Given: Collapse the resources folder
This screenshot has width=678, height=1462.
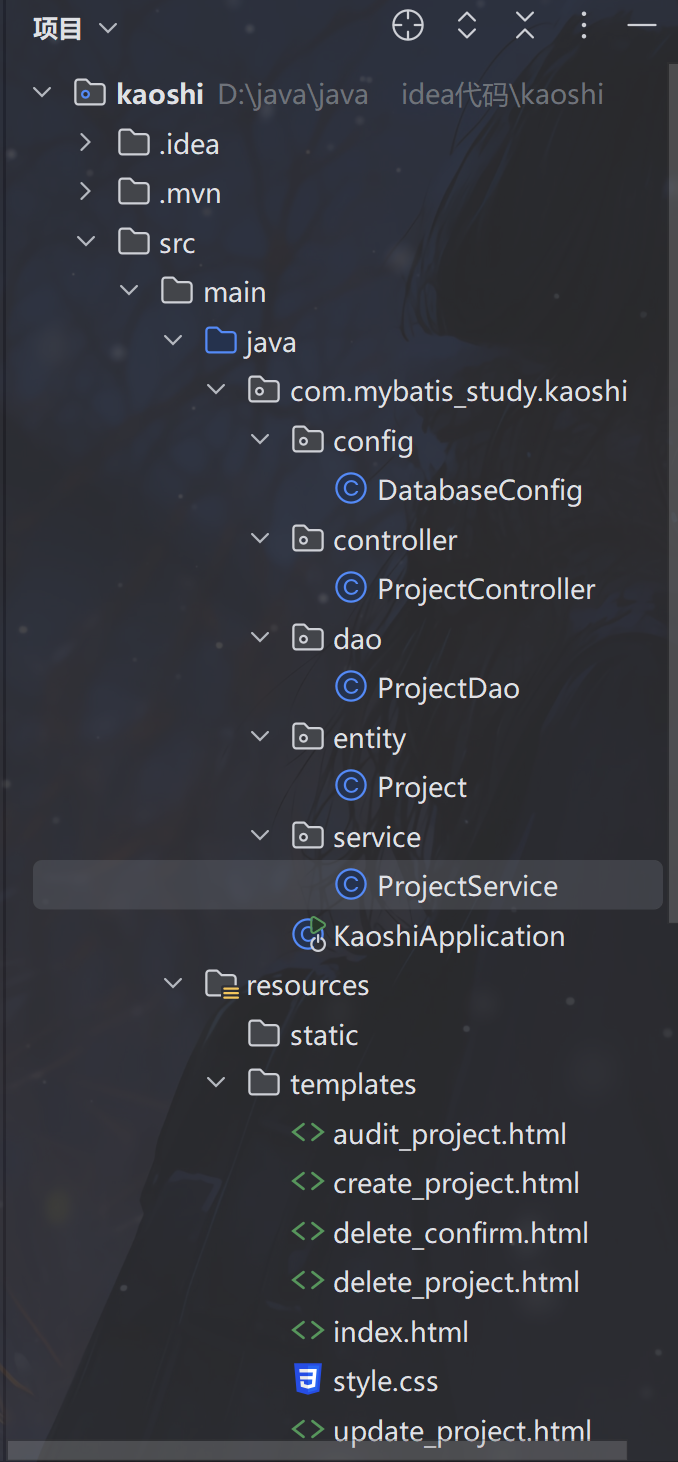Looking at the screenshot, I should coord(173,984).
